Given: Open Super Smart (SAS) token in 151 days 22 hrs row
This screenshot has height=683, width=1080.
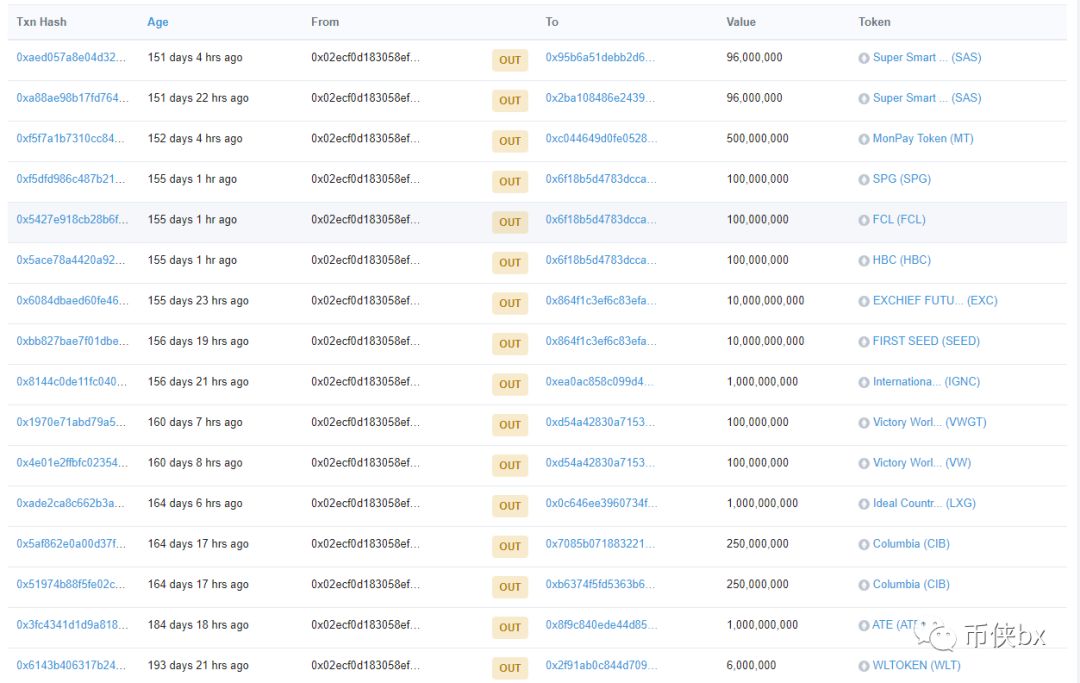Looking at the screenshot, I should [x=926, y=98].
